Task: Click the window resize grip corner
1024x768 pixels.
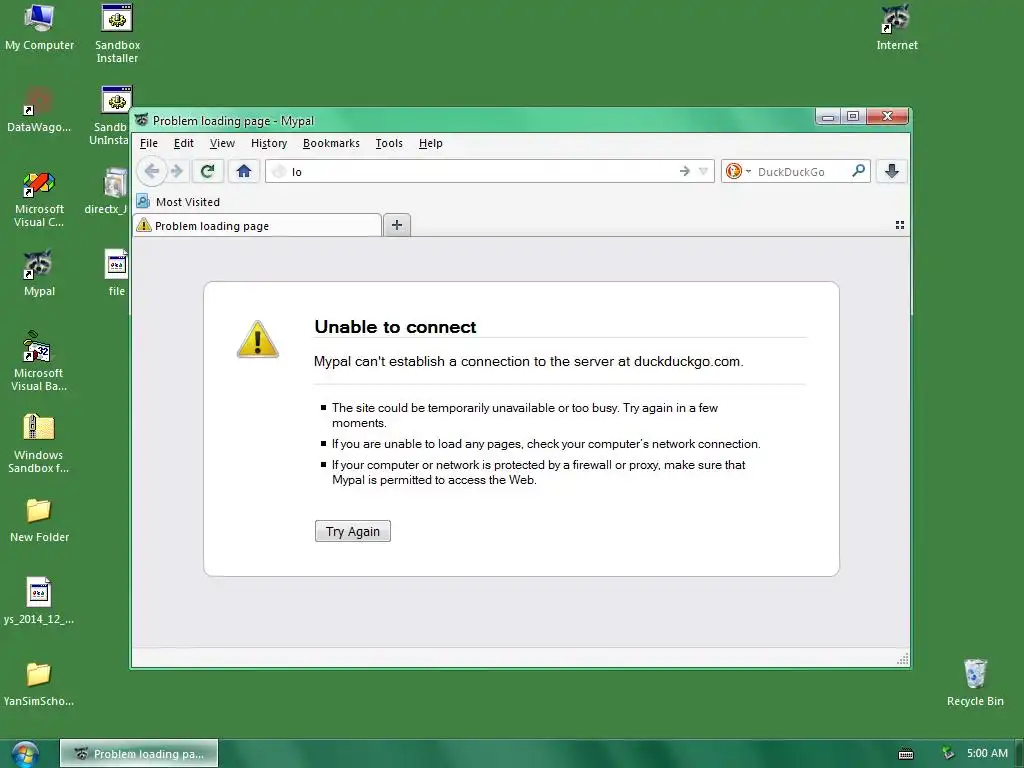Action: point(903,660)
